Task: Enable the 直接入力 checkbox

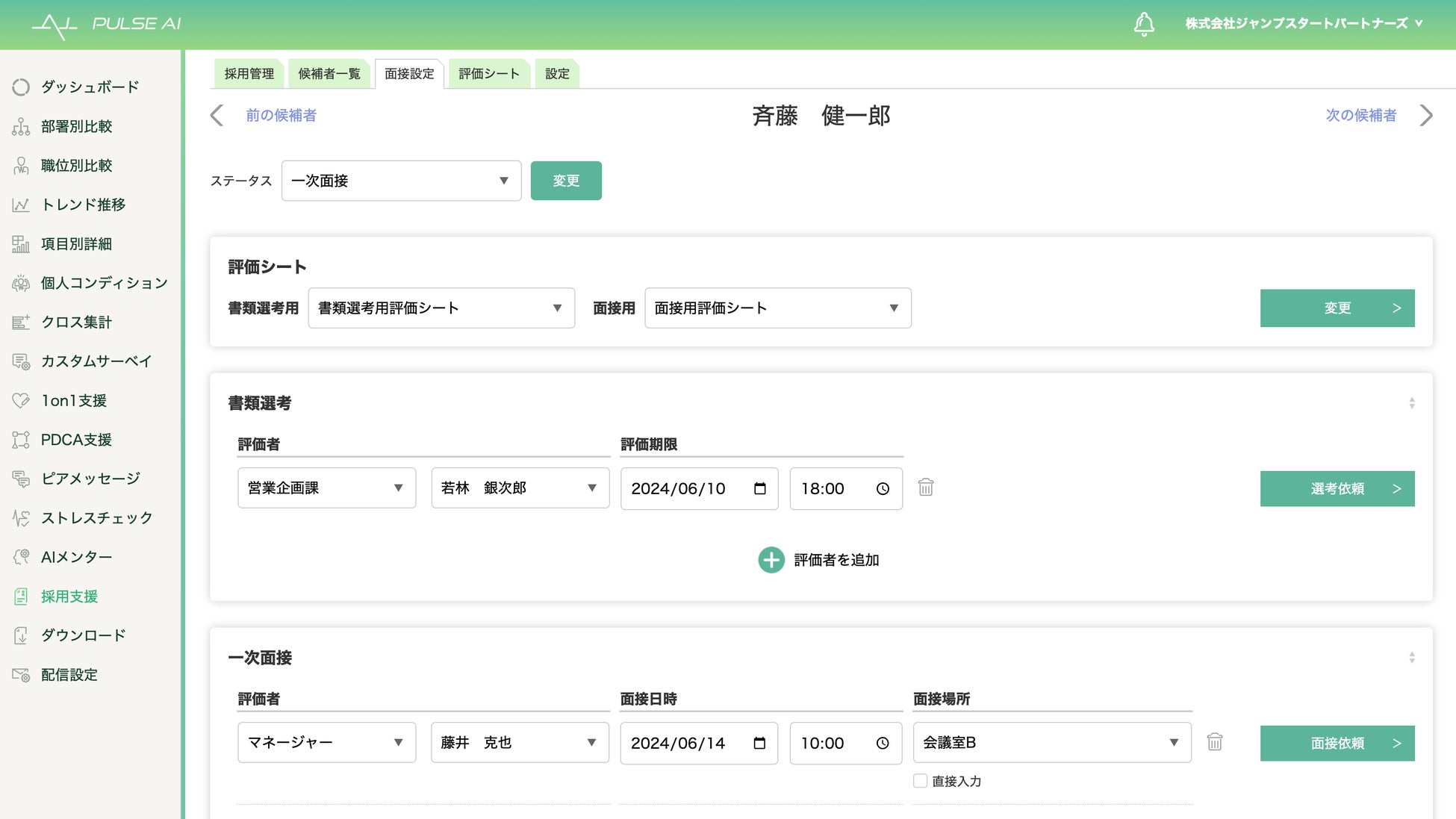Action: click(x=920, y=781)
